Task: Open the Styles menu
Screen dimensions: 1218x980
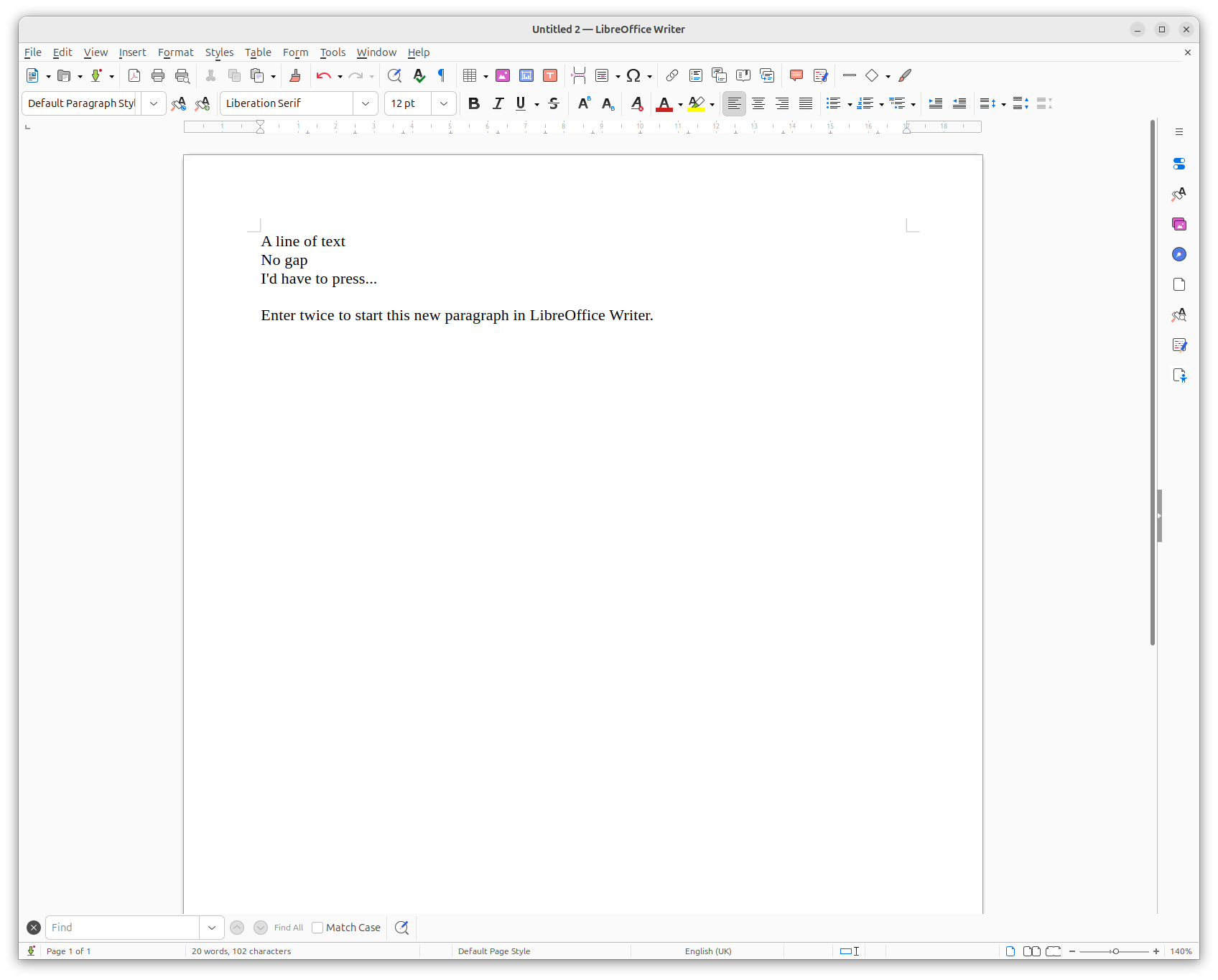Action: 219,52
